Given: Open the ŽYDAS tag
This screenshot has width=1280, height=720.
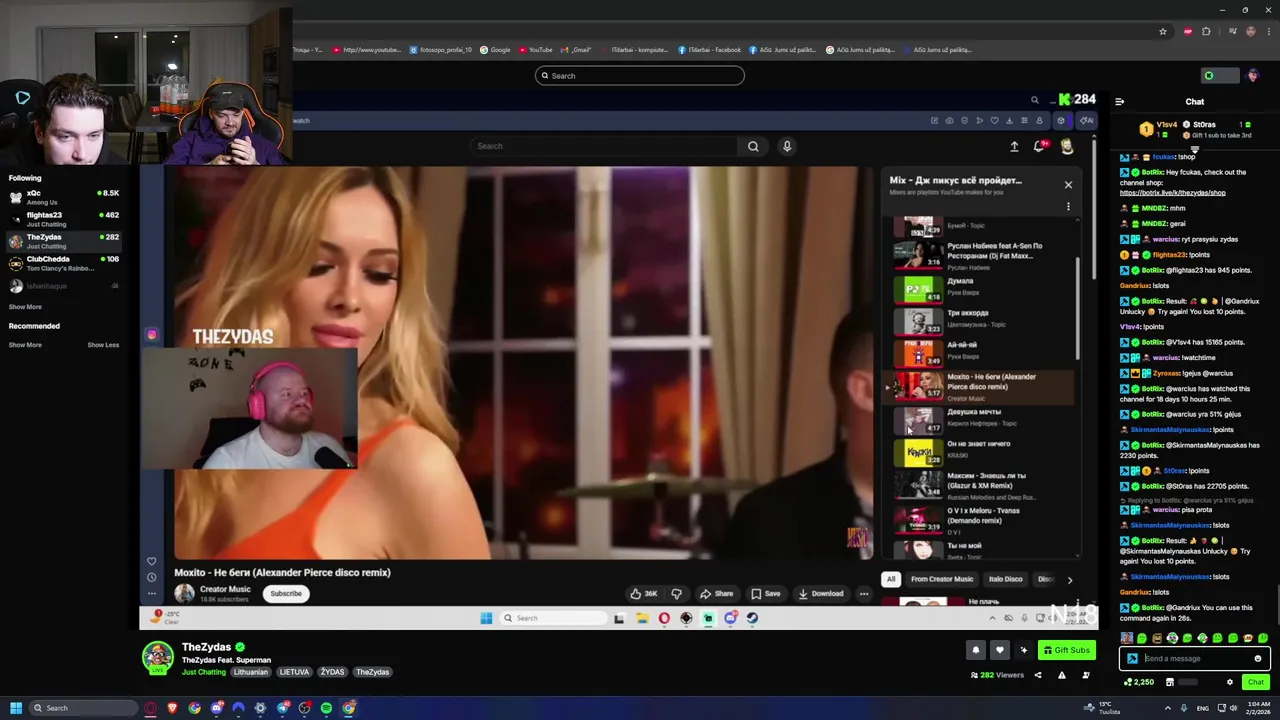Looking at the screenshot, I should (x=332, y=672).
